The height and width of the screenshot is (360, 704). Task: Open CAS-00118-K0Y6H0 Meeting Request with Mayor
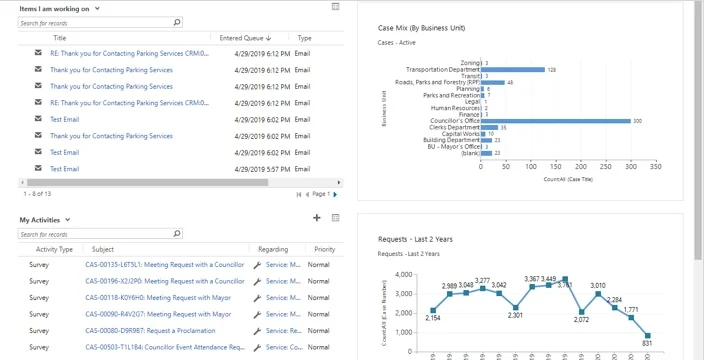[x=158, y=298]
